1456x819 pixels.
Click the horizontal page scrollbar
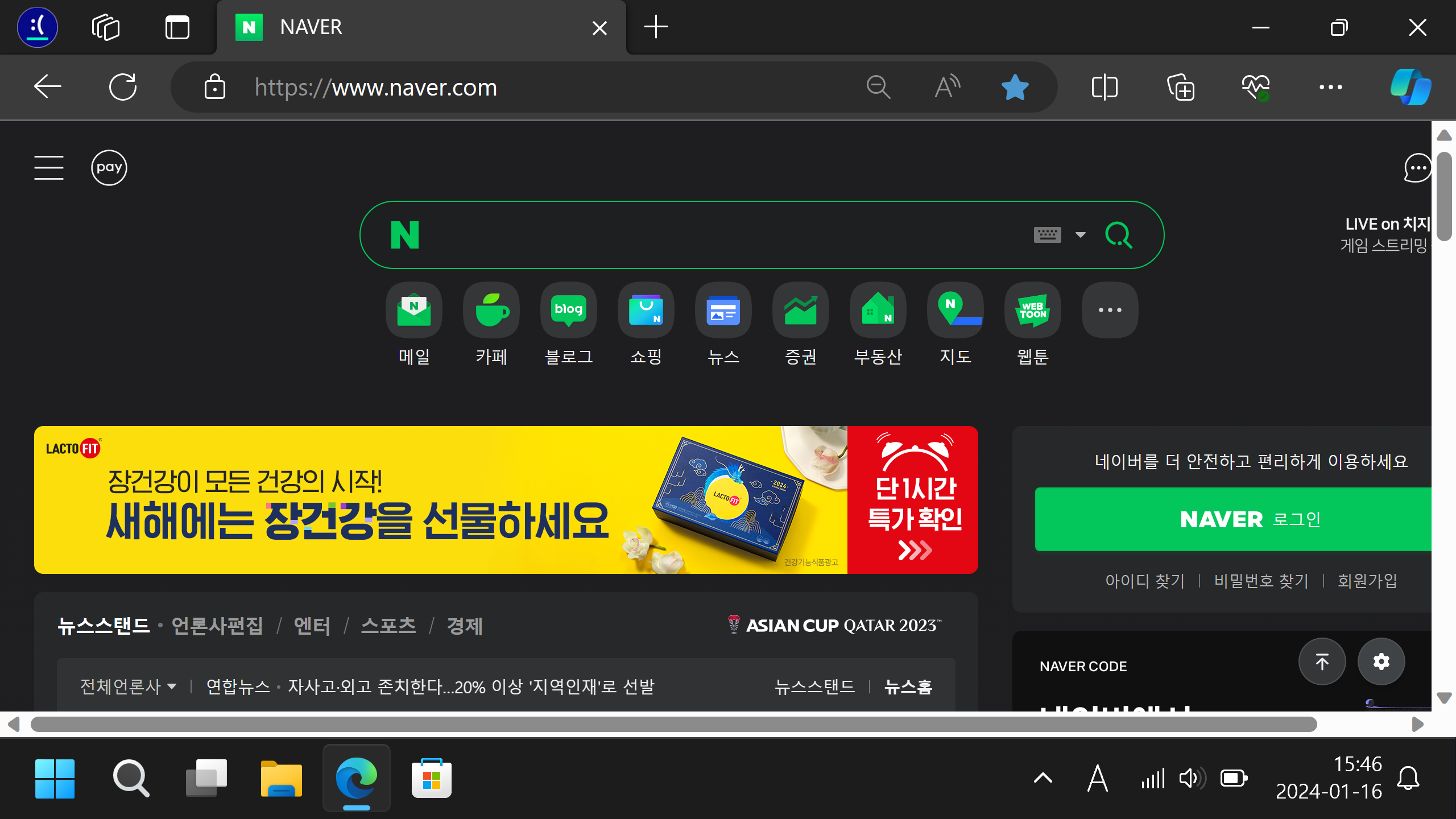click(x=673, y=724)
